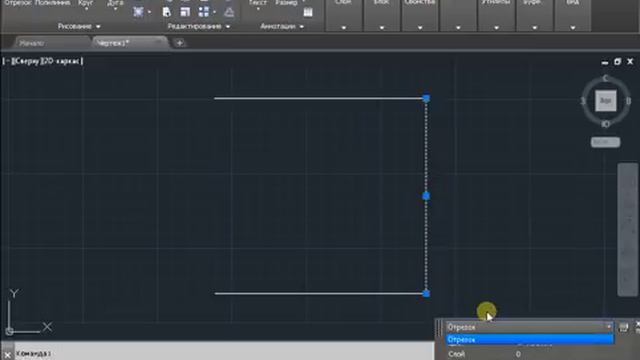
Task: Click the Ю south label on ViewCube compass
Action: pyautogui.click(x=605, y=124)
